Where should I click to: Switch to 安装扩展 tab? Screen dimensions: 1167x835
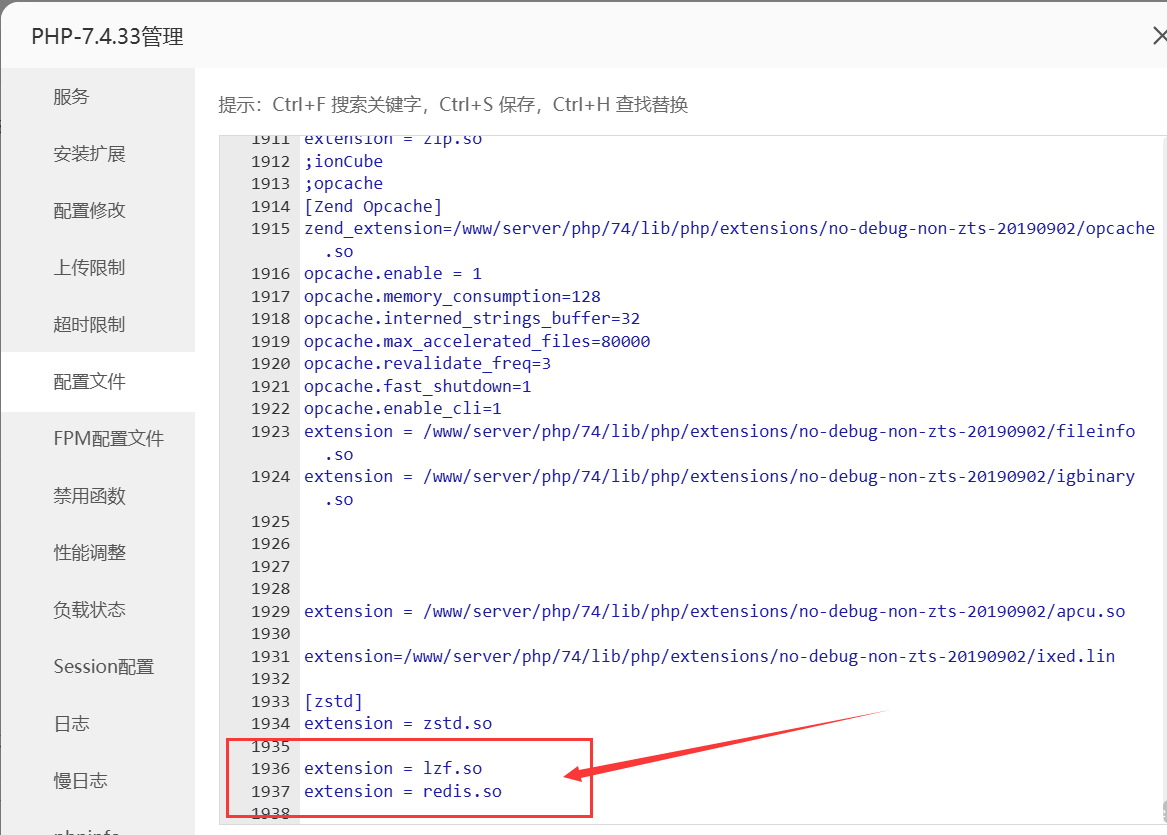[89, 154]
